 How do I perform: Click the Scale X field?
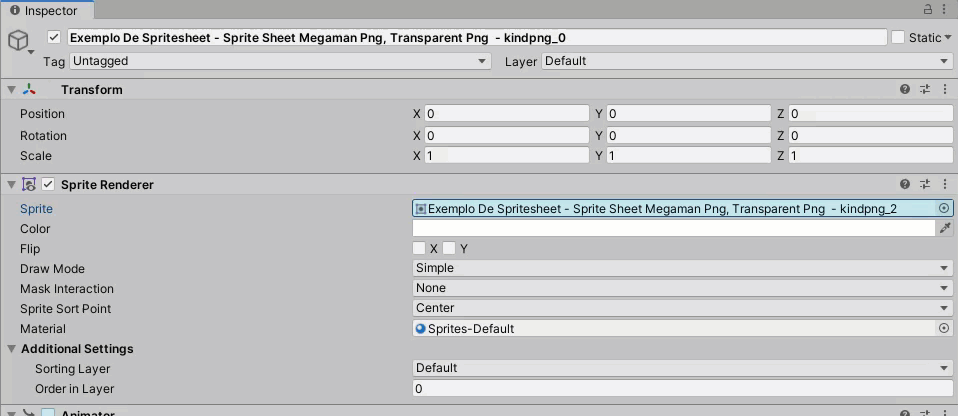click(506, 155)
